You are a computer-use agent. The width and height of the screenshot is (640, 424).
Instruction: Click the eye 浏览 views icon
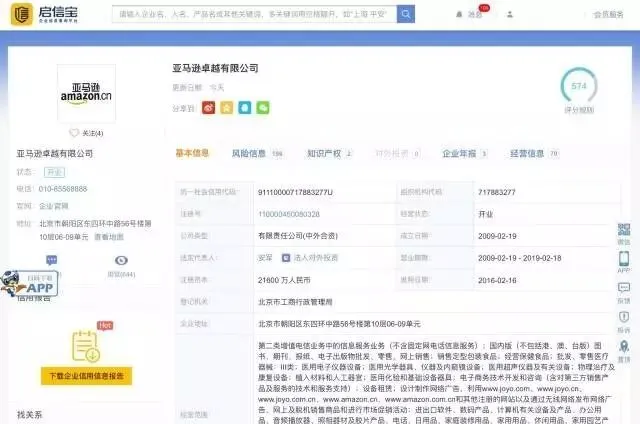[x=121, y=260]
